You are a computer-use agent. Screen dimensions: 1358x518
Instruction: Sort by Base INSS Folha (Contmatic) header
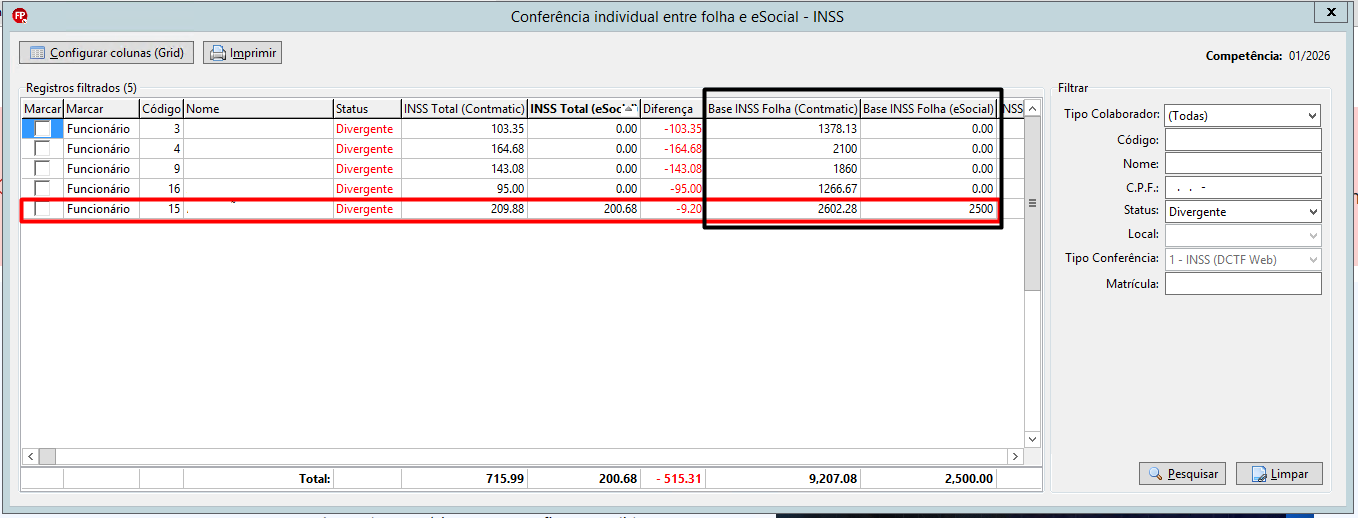[x=783, y=109]
